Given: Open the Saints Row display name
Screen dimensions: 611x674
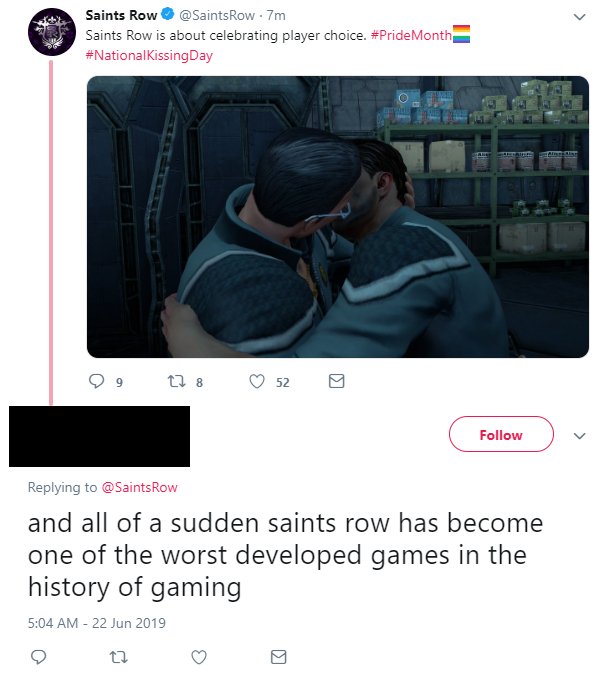Looking at the screenshot, I should coord(121,15).
